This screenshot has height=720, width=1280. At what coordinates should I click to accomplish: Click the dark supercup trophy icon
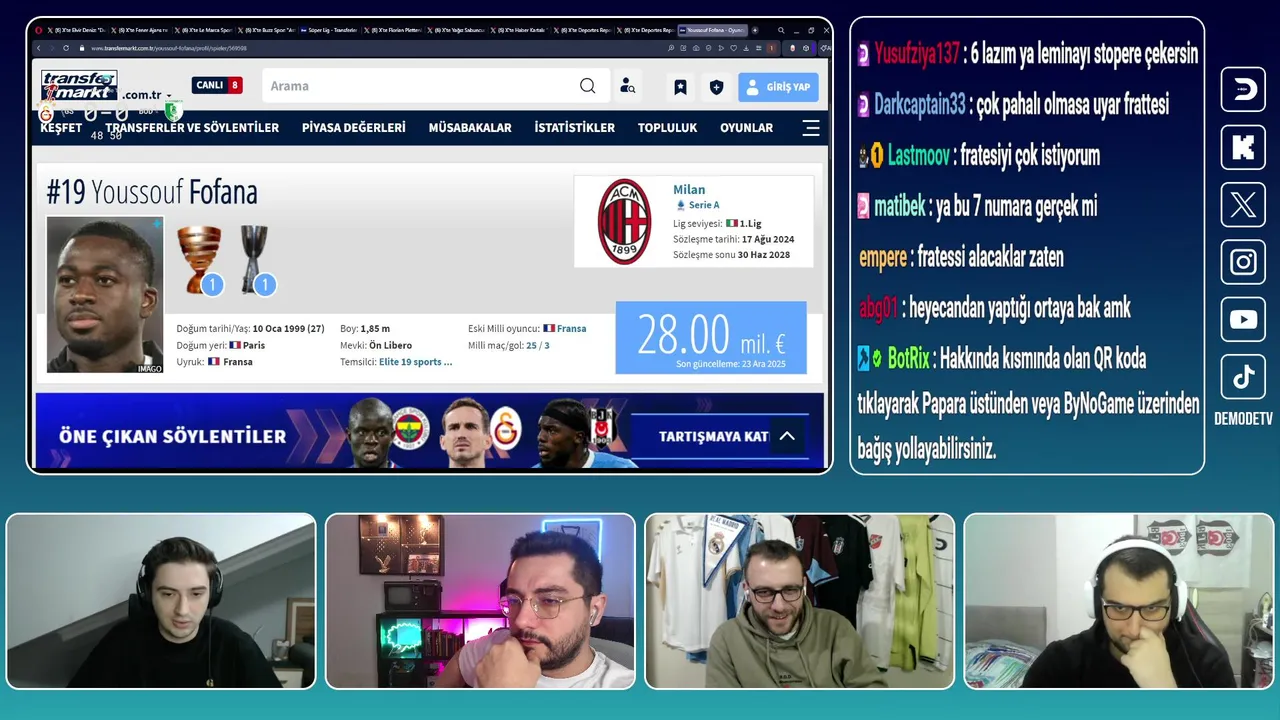254,258
